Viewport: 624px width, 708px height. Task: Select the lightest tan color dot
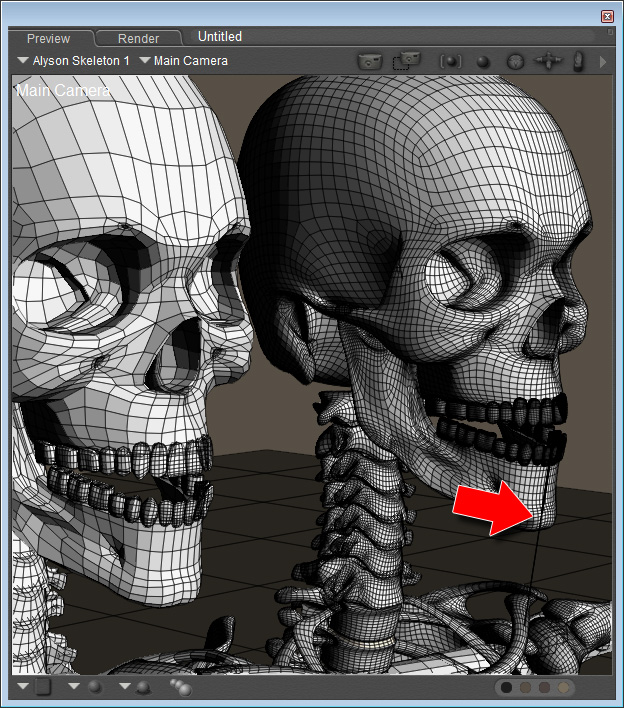pyautogui.click(x=564, y=688)
